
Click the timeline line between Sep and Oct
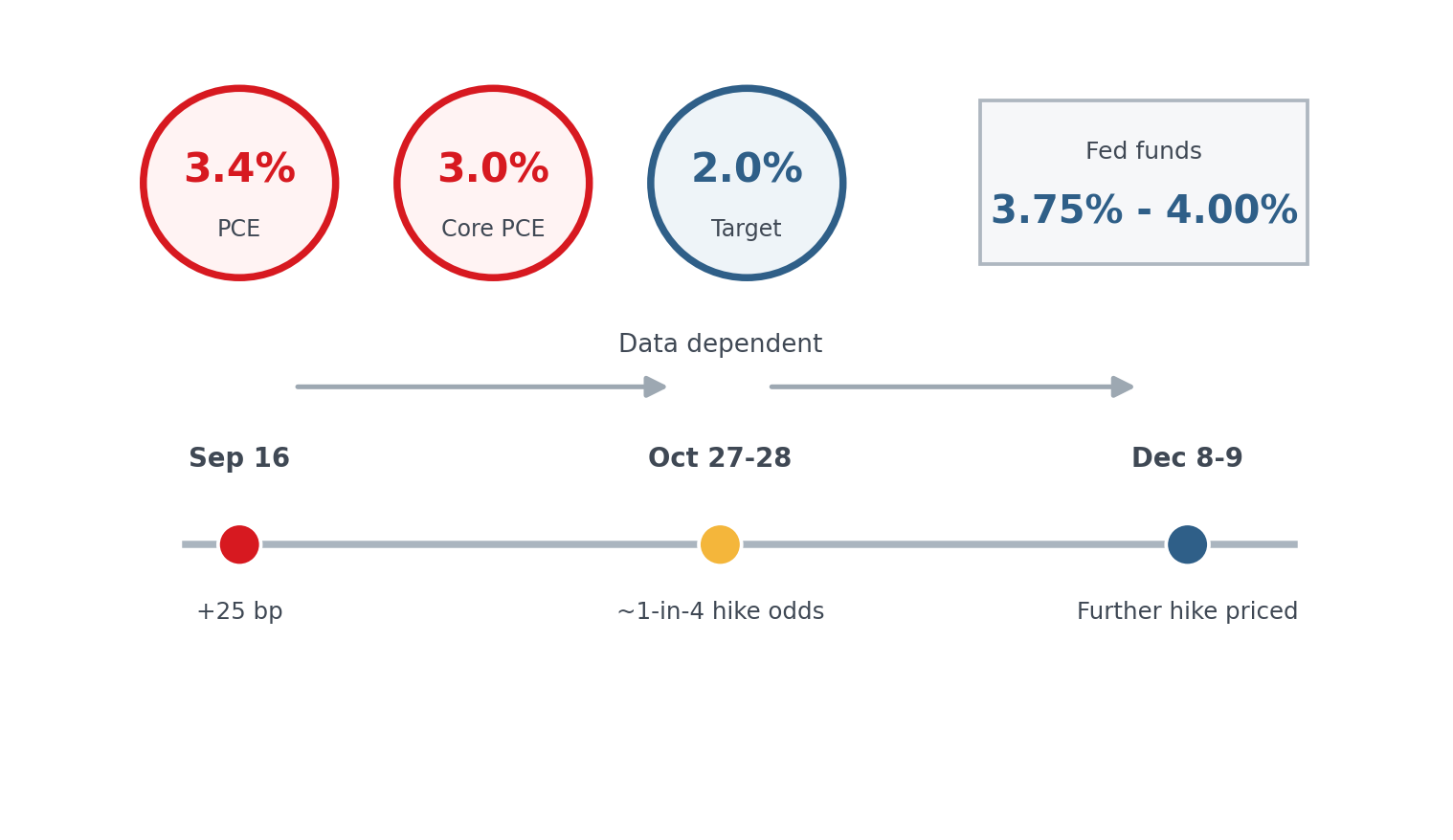coord(480,544)
